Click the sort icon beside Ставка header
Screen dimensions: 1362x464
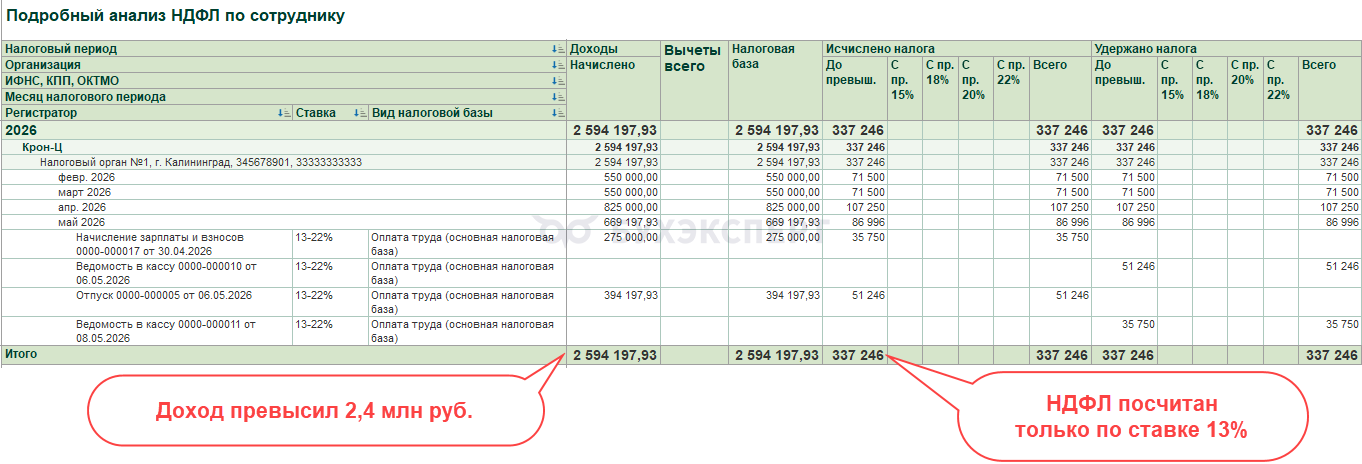point(360,113)
